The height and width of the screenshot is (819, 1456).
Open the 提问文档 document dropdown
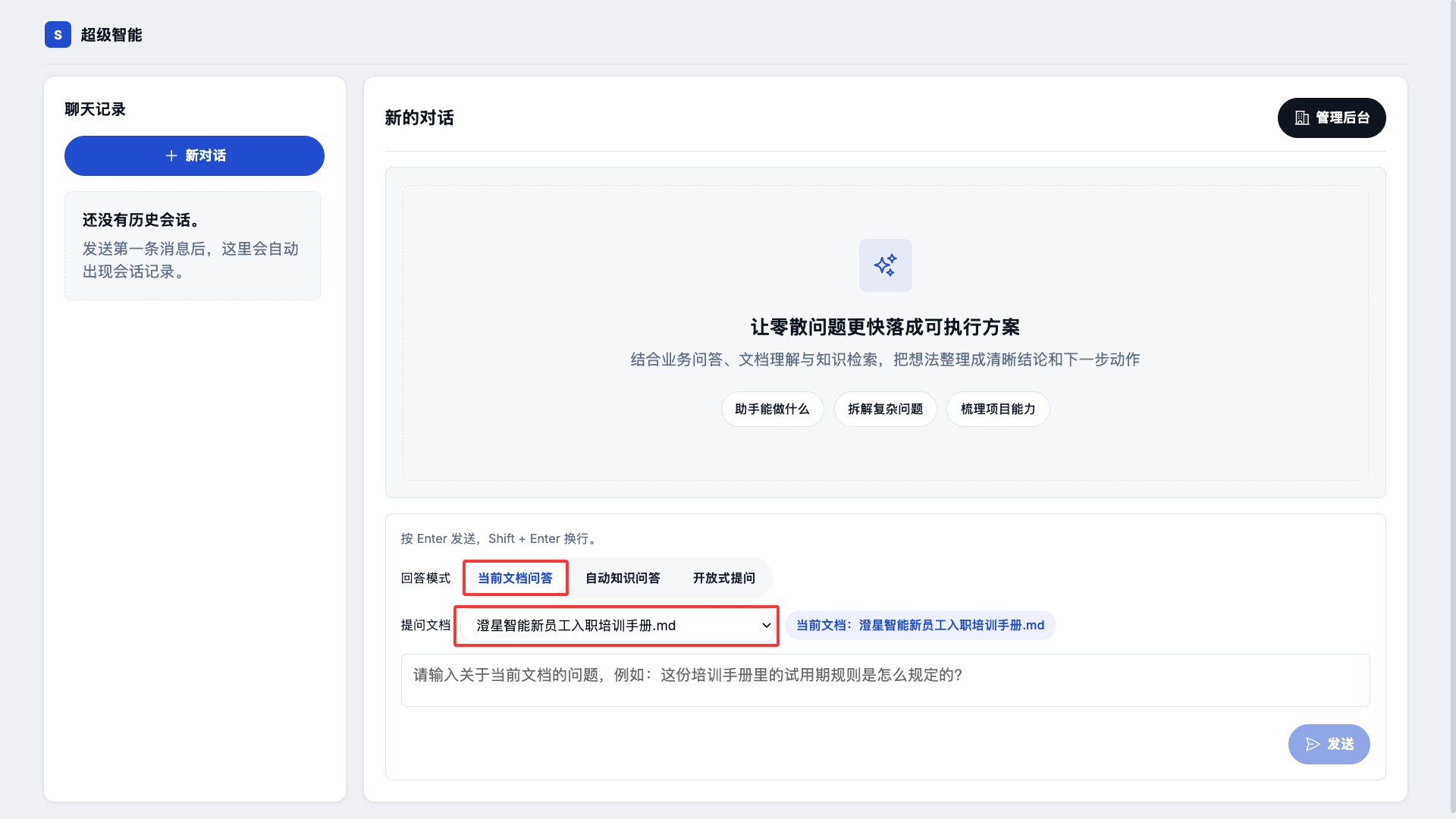(x=616, y=626)
